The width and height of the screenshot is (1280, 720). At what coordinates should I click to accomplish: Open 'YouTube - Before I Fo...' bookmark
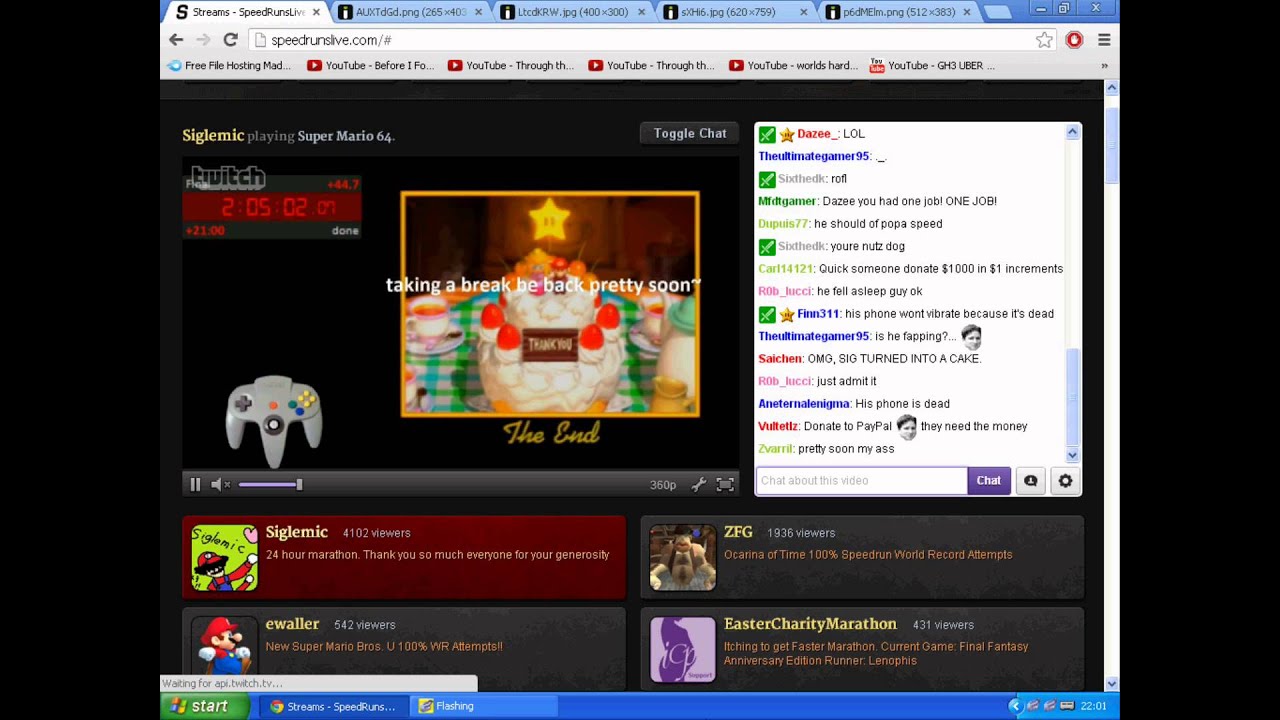tap(370, 65)
